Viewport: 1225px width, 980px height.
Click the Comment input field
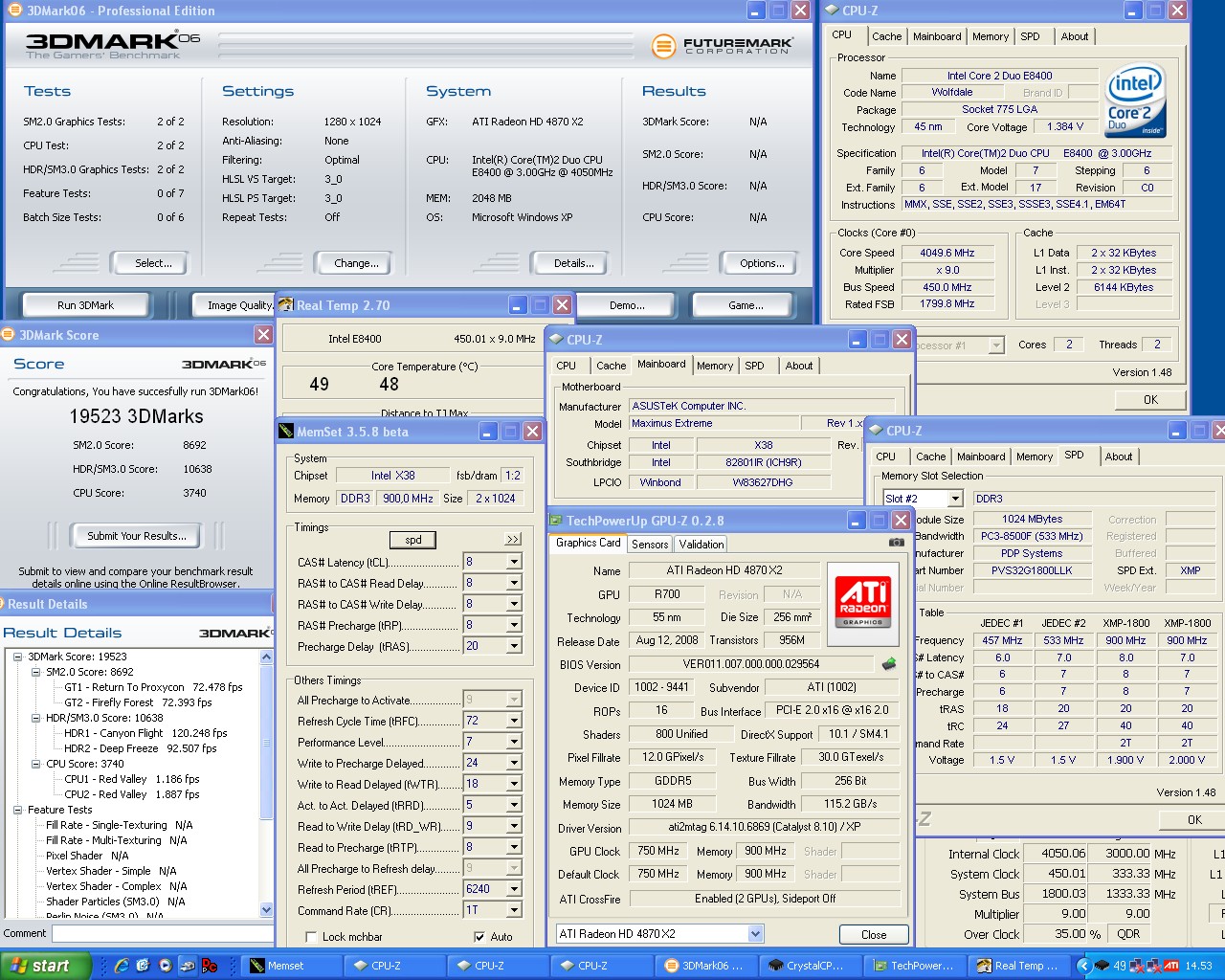coord(163,933)
